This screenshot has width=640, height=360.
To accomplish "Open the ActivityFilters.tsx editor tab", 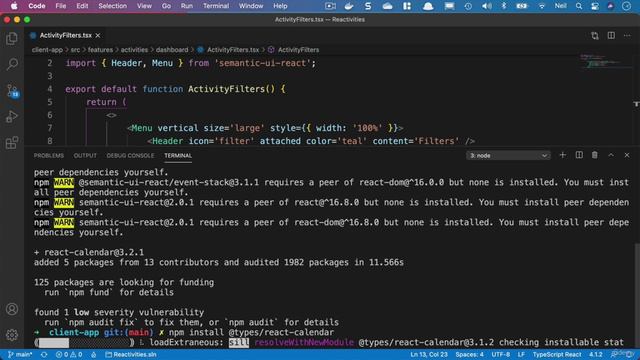I will (65, 36).
